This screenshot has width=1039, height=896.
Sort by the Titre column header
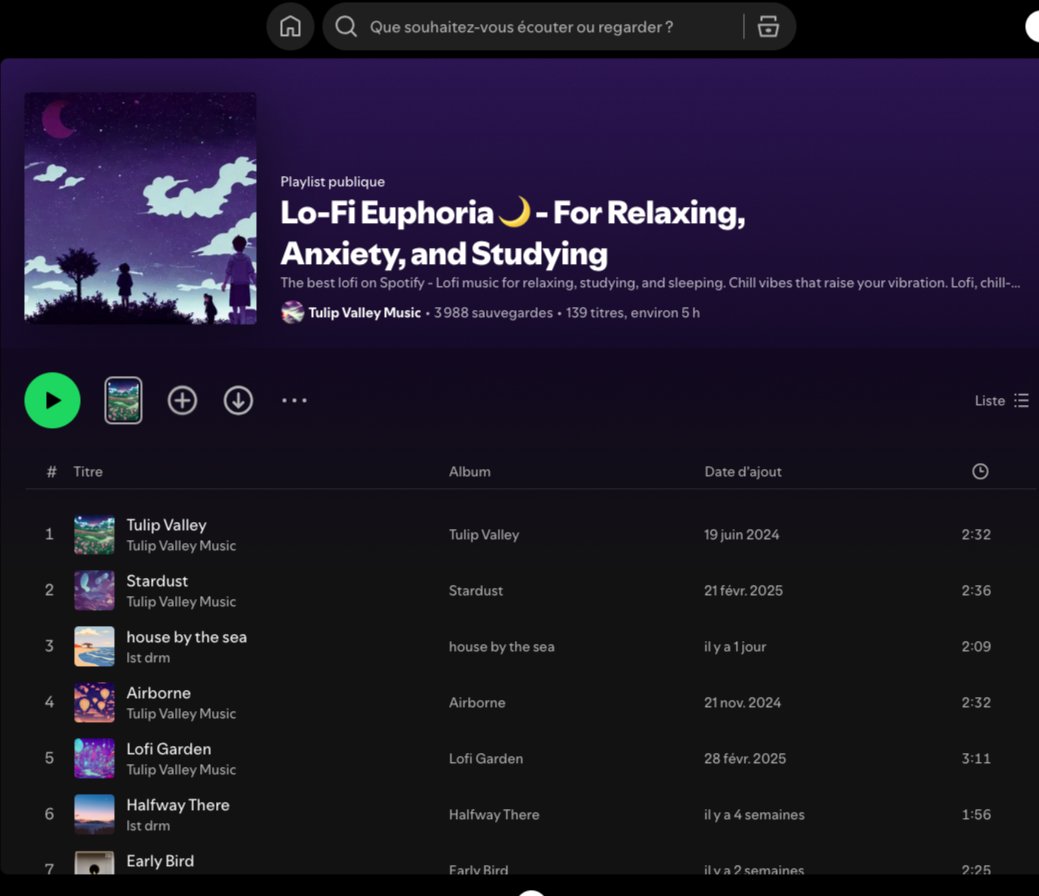pyautogui.click(x=87, y=471)
